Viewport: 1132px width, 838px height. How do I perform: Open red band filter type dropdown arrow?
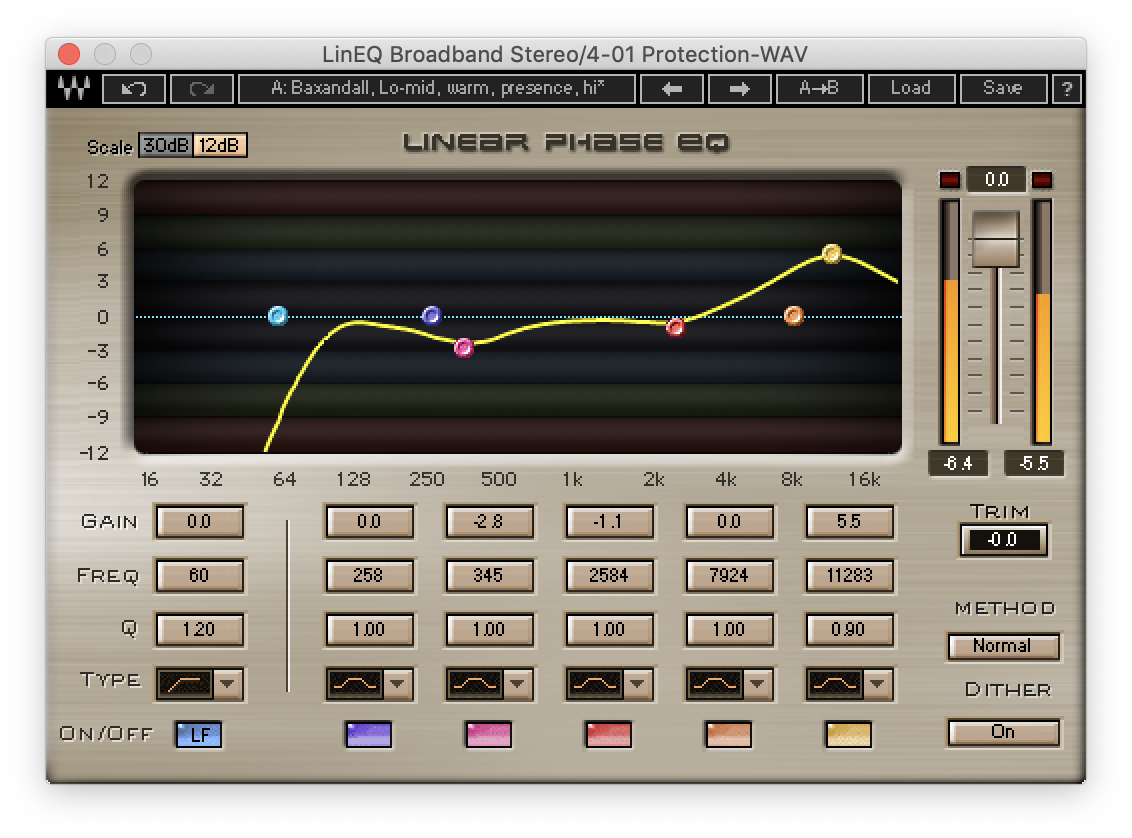pos(637,684)
